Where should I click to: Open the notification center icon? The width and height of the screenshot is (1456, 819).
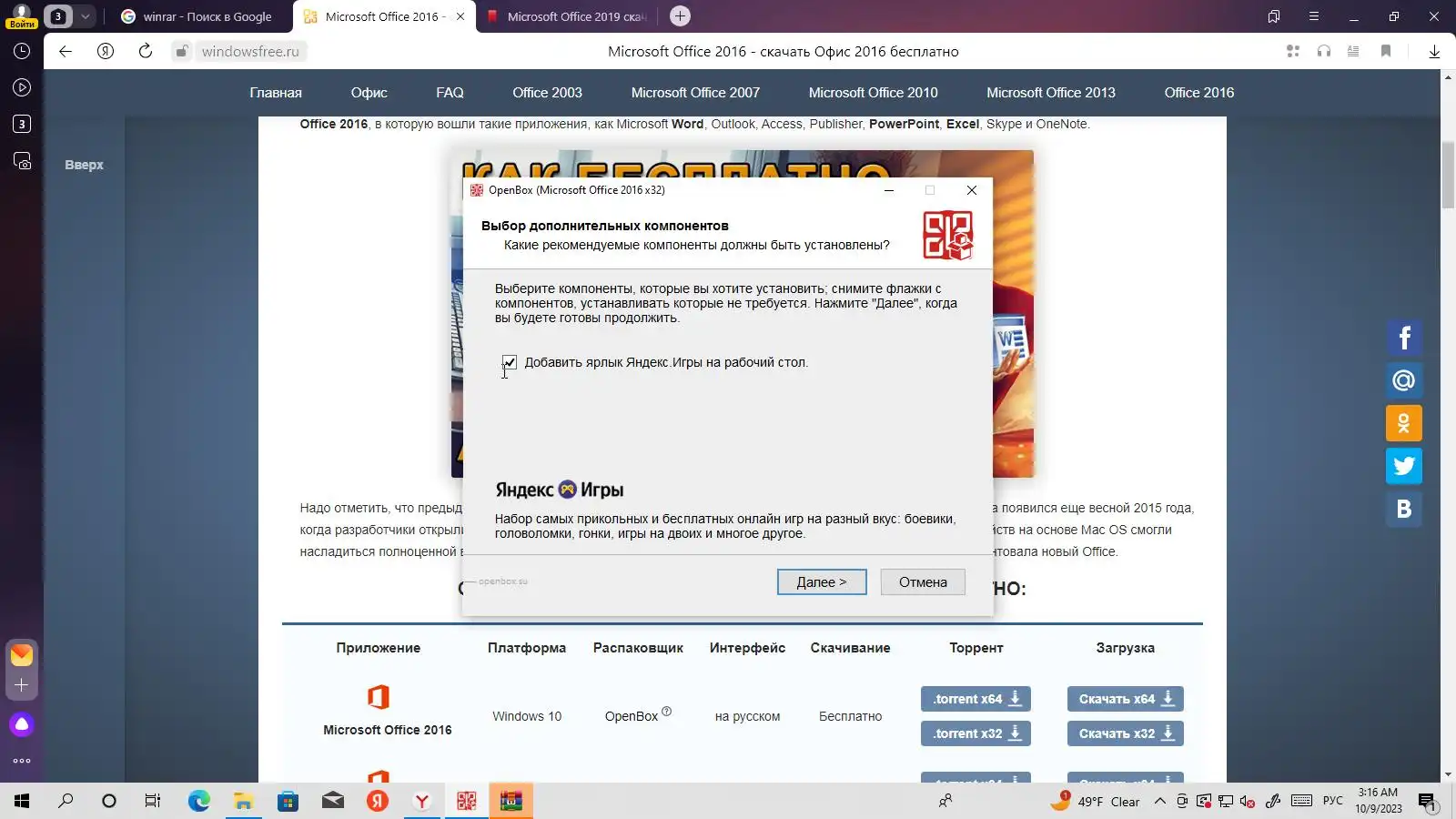[1427, 802]
